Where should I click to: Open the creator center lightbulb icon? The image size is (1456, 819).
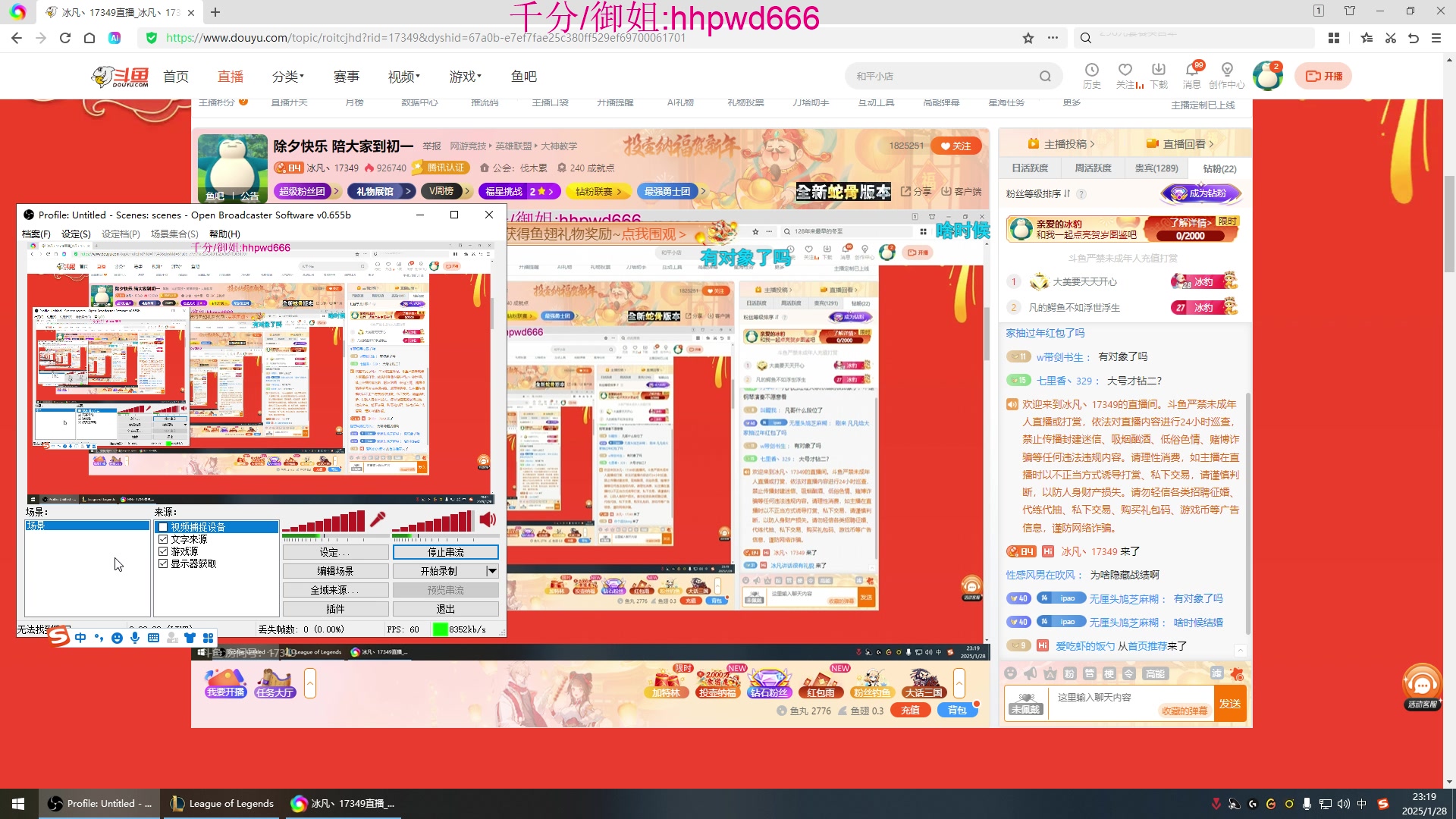click(1227, 70)
